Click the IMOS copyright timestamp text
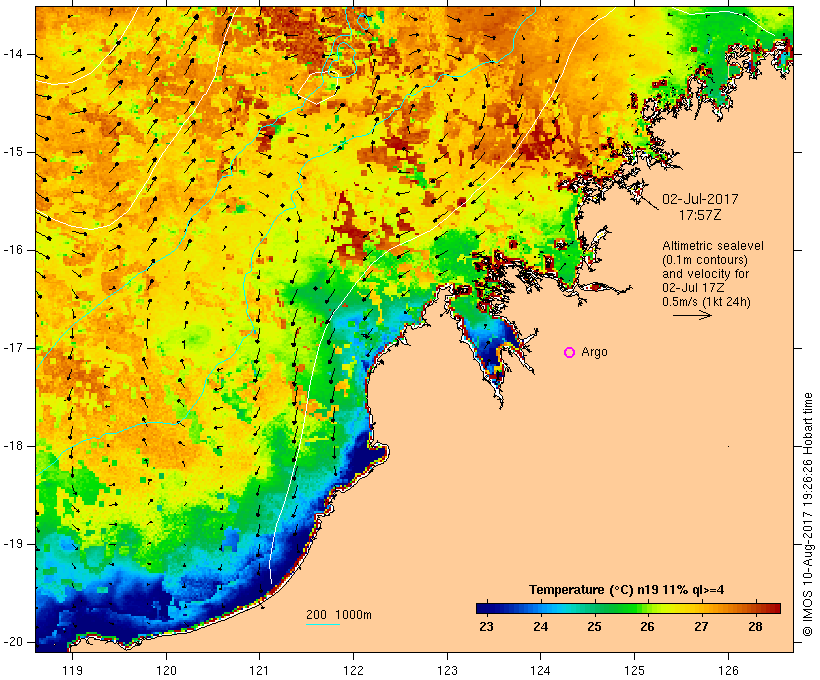The height and width of the screenshot is (680, 820). point(808,515)
